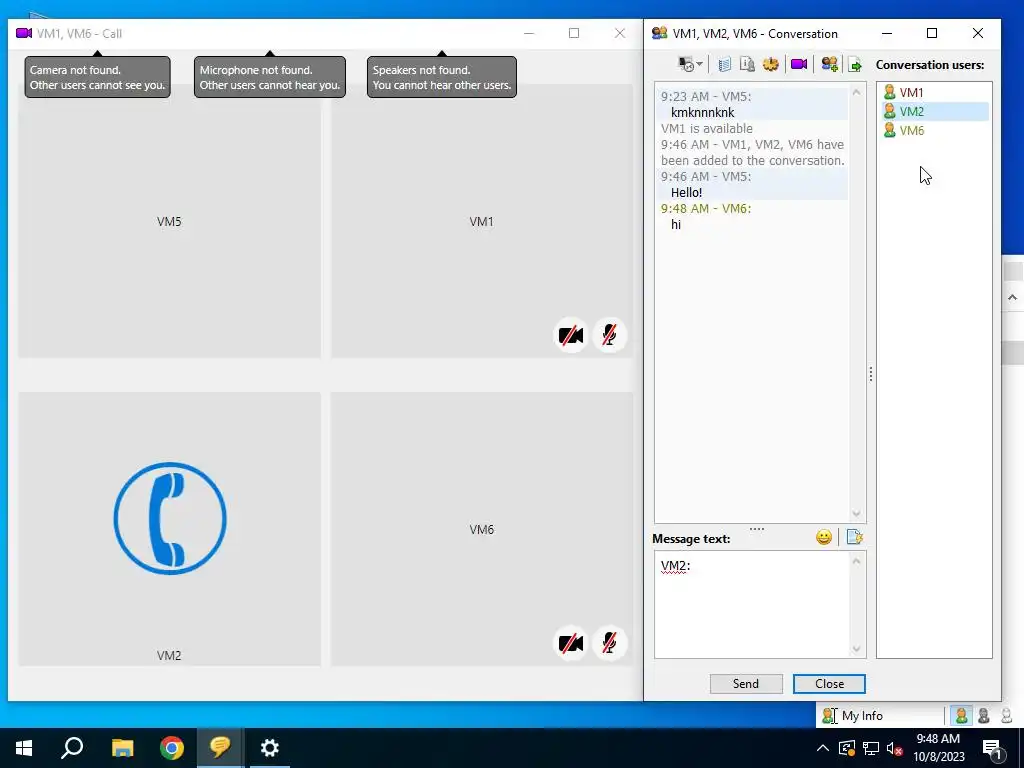
Task: Open the Windows Start menu
Action: (24, 748)
